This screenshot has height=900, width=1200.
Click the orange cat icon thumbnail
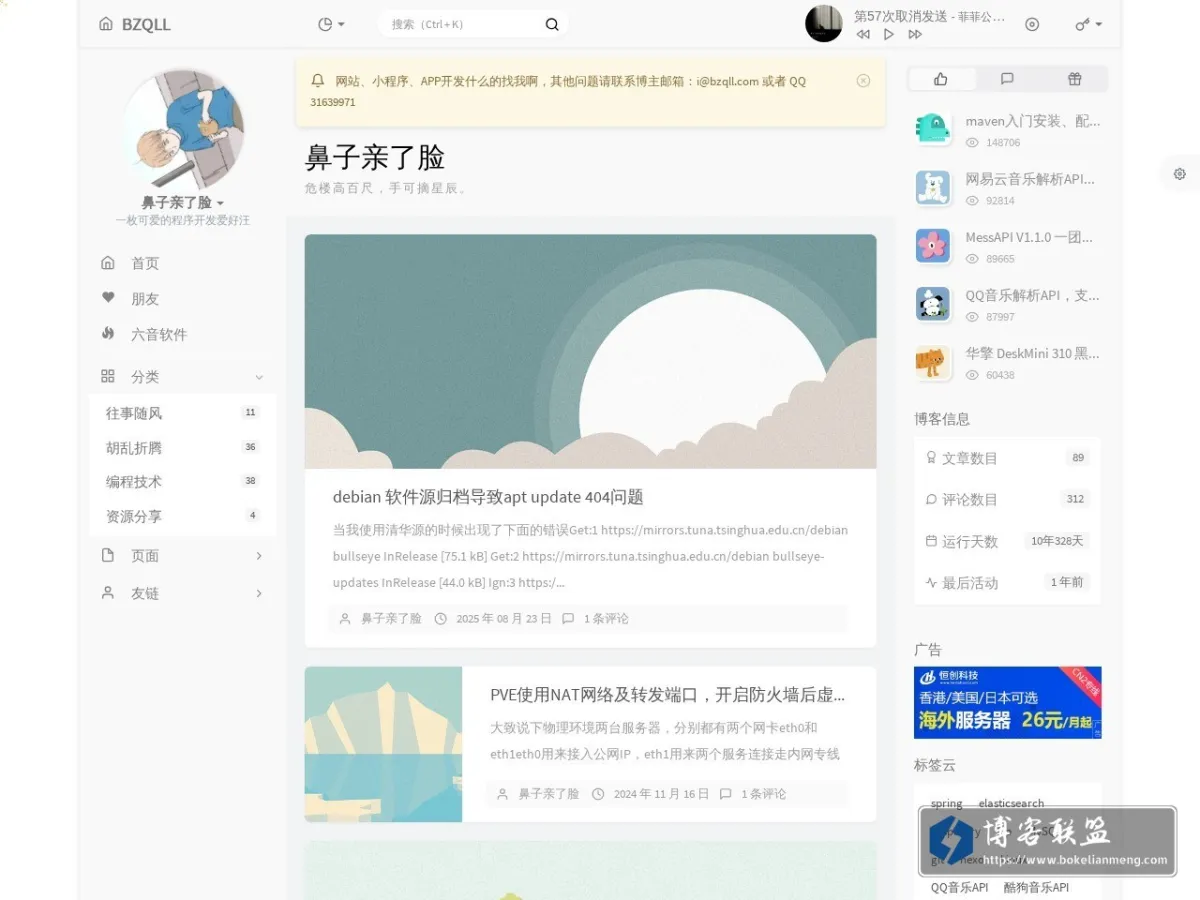[932, 361]
